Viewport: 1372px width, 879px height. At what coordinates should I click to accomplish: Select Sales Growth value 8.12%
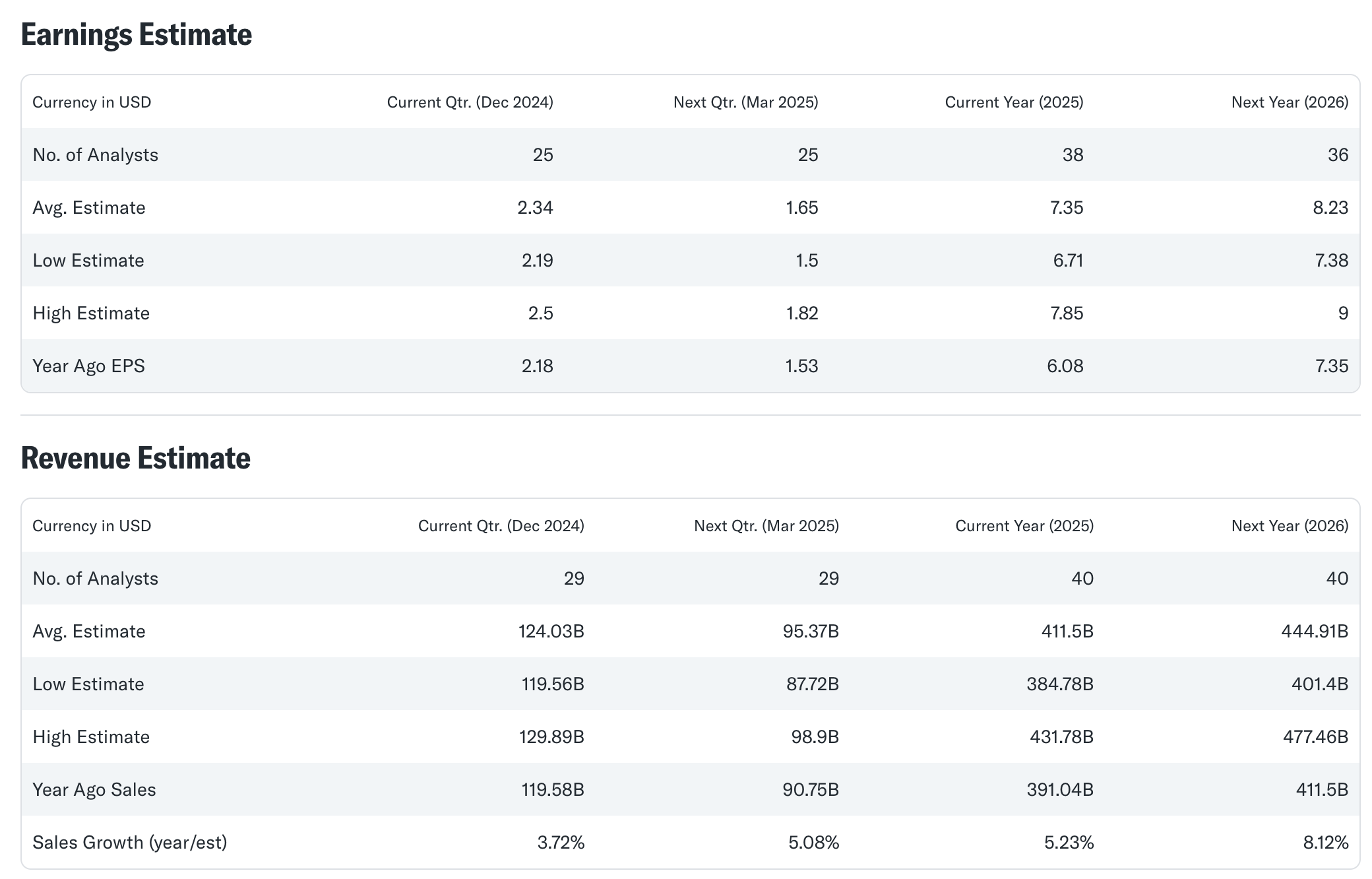point(1325,843)
